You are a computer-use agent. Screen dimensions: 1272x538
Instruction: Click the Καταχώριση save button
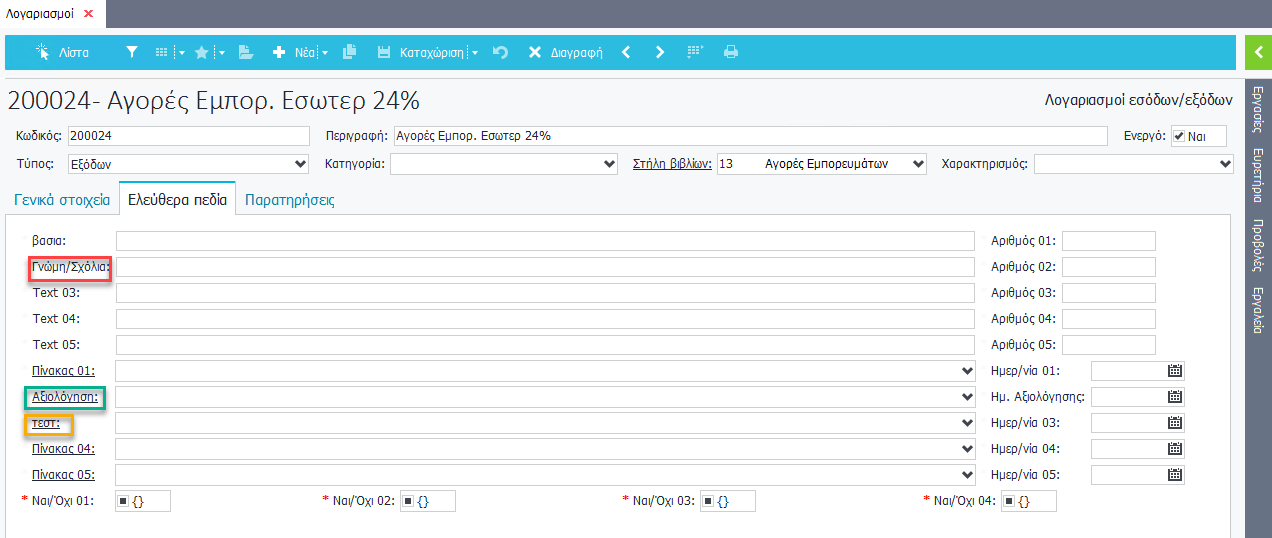point(422,52)
